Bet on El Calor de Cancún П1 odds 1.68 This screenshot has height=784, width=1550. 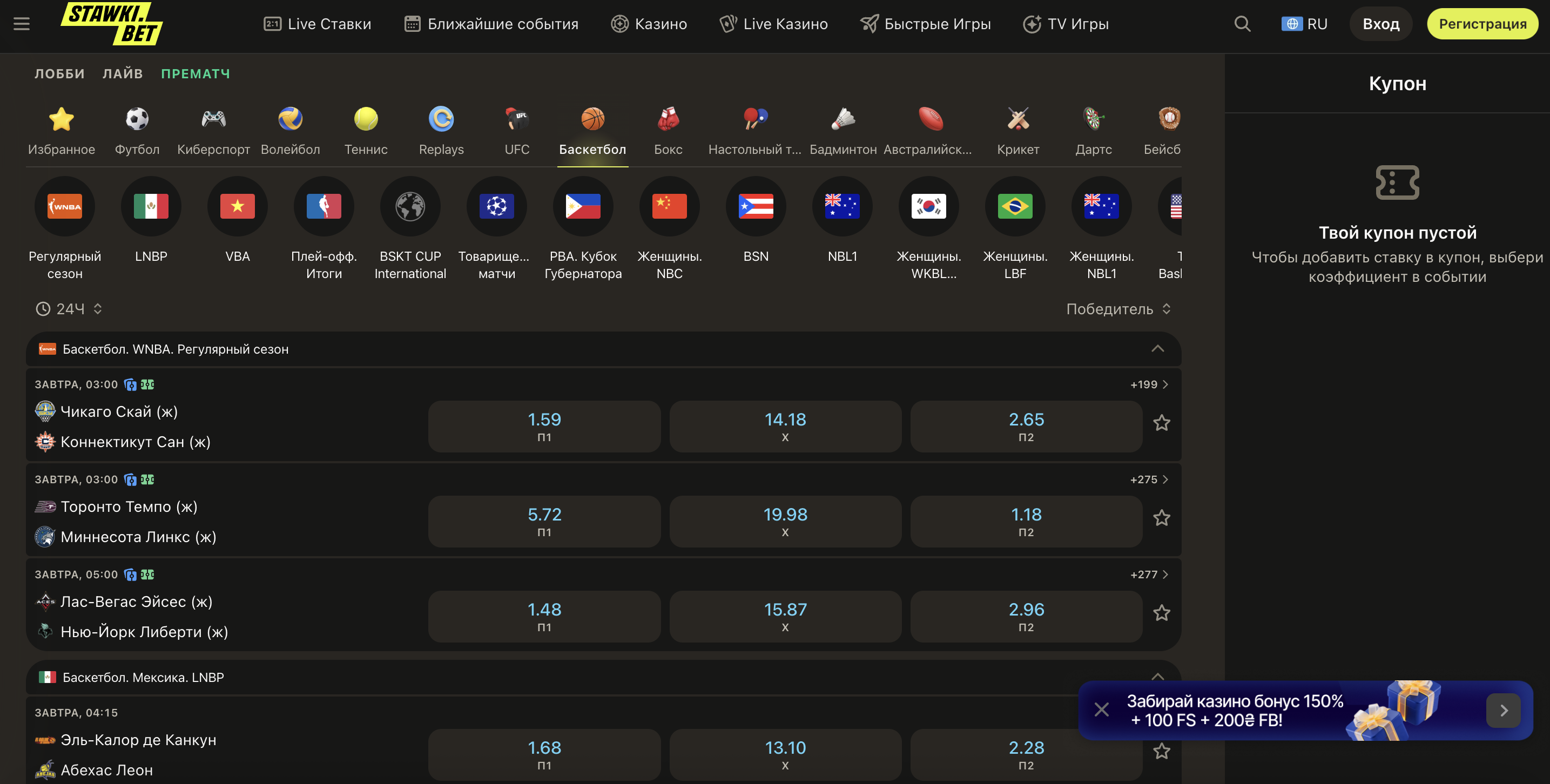click(544, 754)
